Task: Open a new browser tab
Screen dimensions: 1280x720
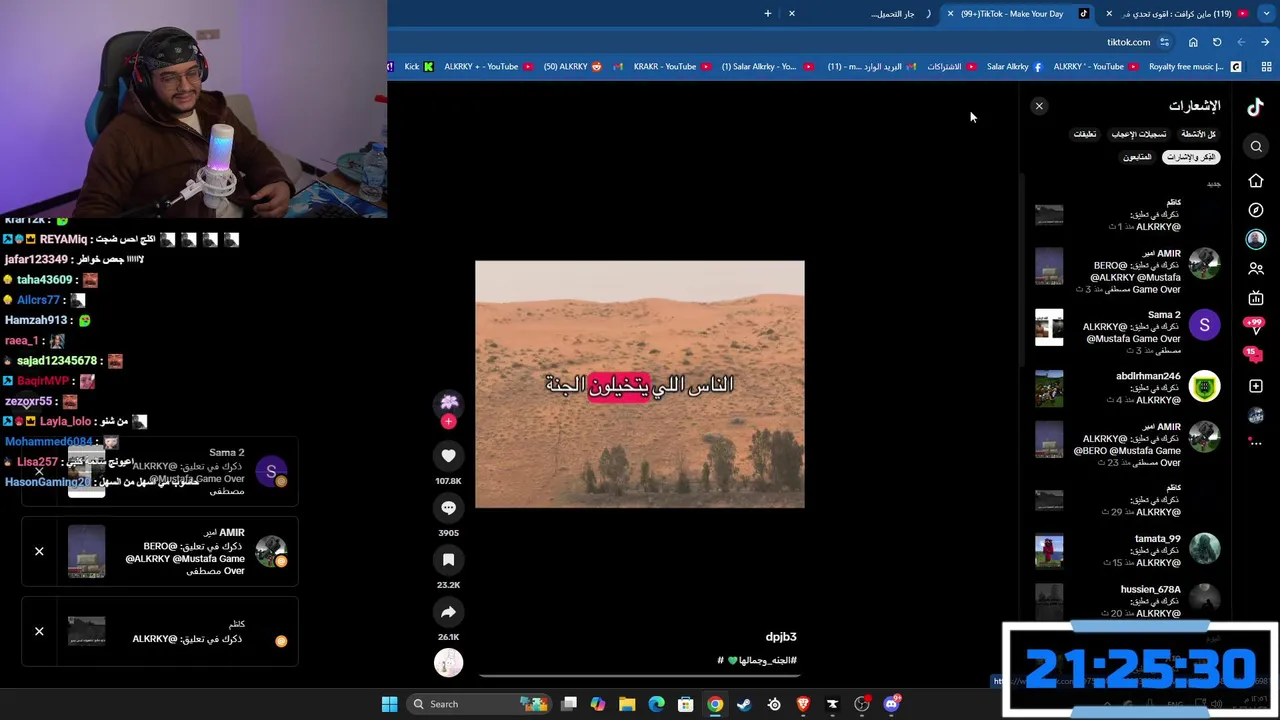Action: tap(768, 14)
